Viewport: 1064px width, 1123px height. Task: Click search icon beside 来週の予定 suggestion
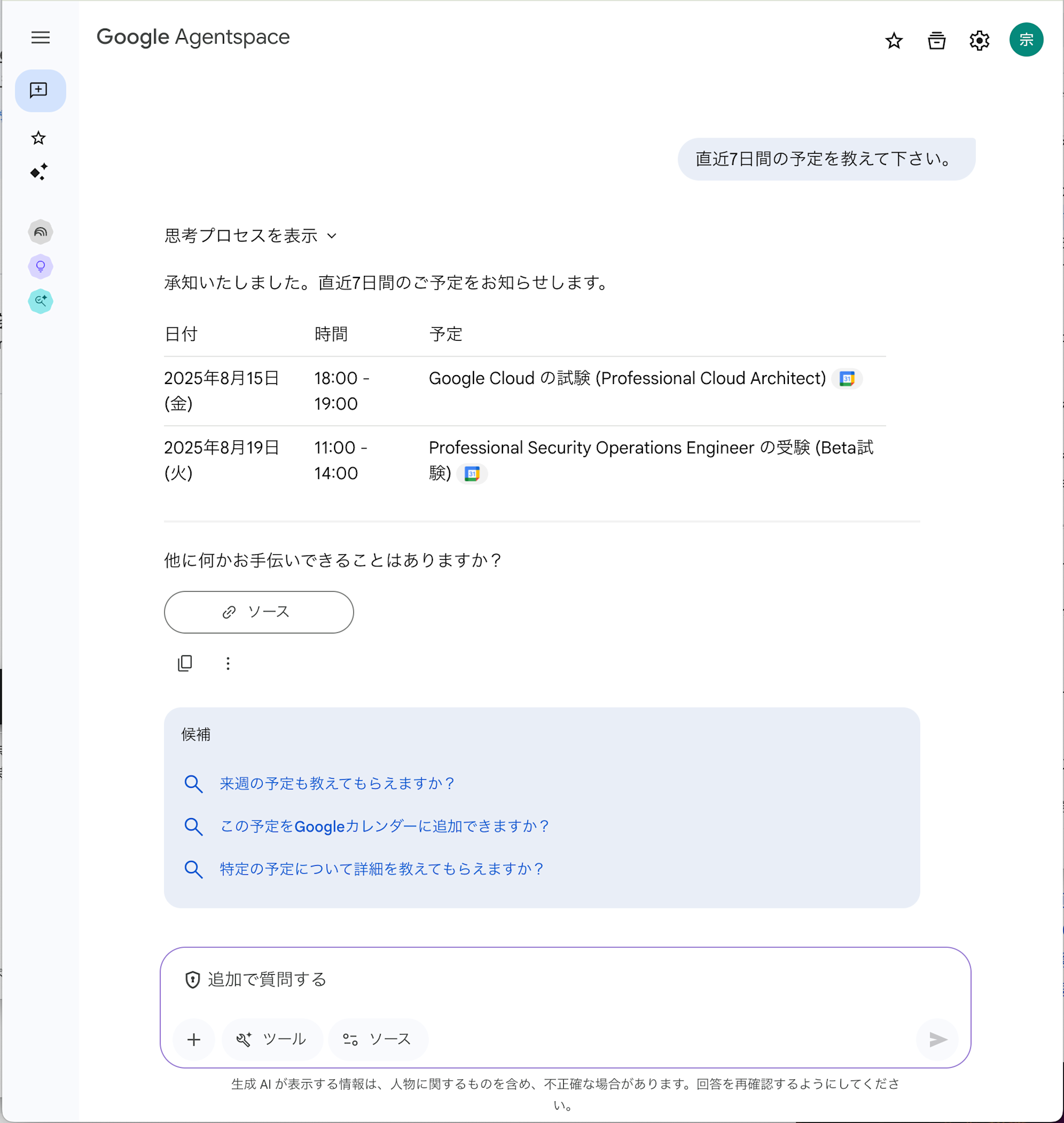(x=193, y=784)
